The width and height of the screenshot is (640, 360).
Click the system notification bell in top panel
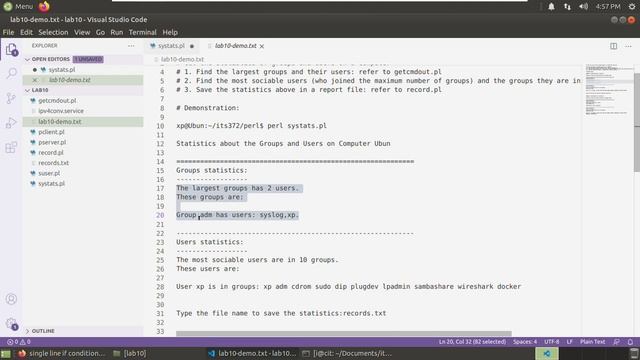tap(551, 7)
